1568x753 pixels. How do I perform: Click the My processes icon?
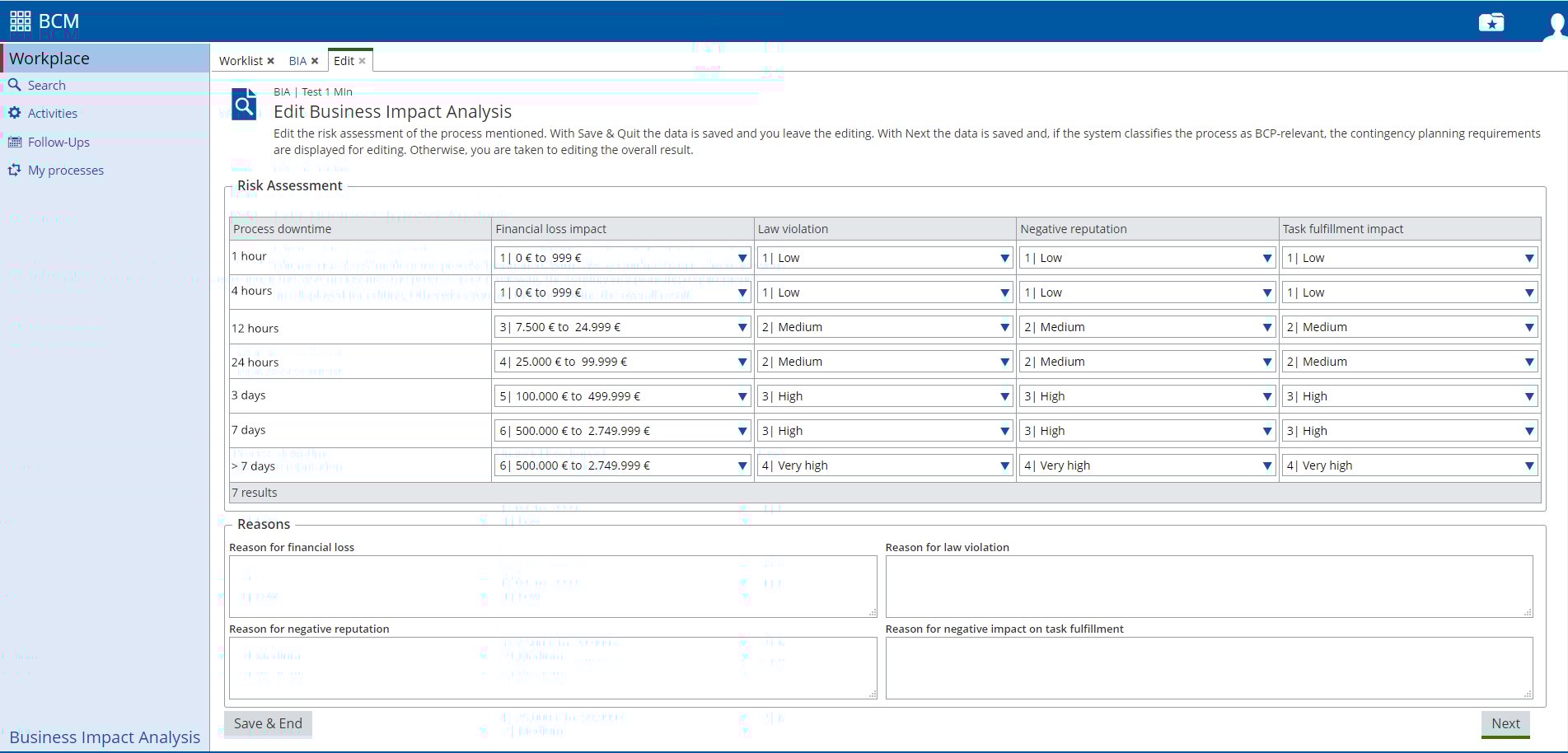pos(14,170)
